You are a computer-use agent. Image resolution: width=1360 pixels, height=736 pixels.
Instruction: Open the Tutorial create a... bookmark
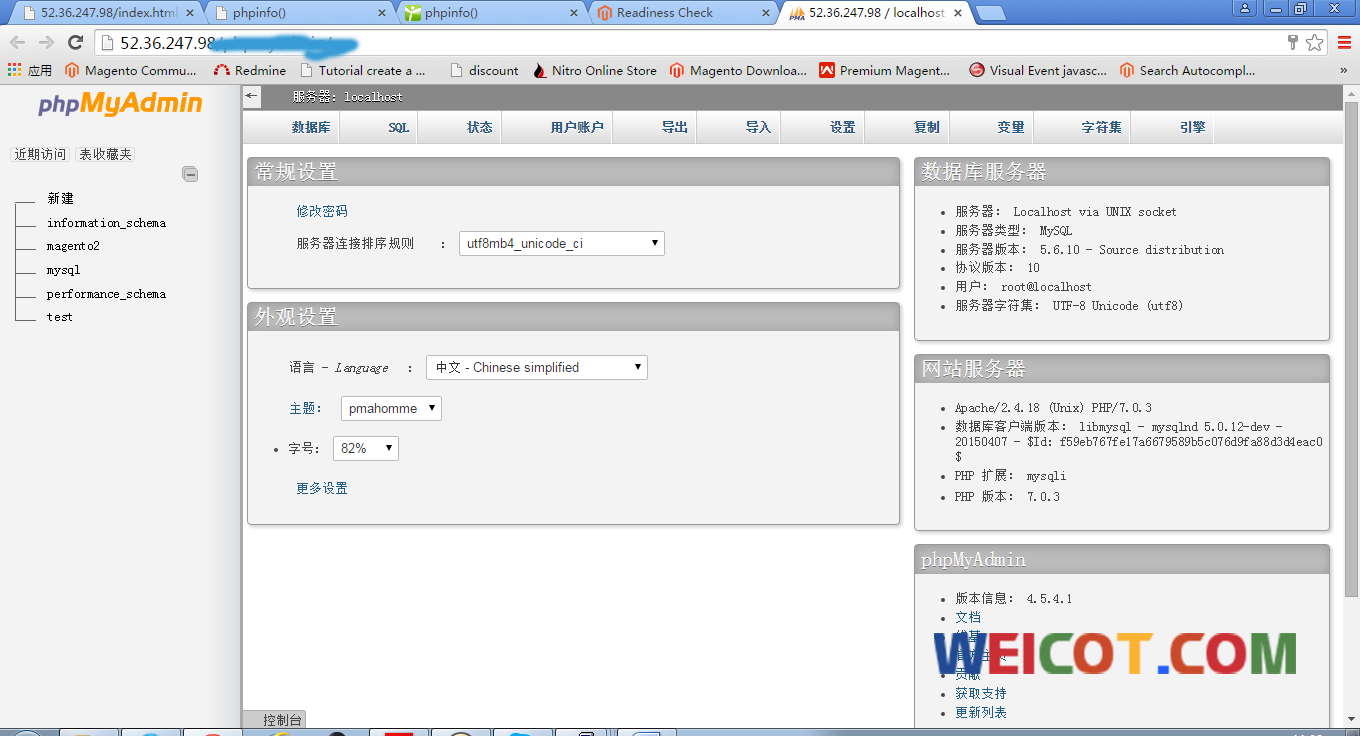pos(362,71)
